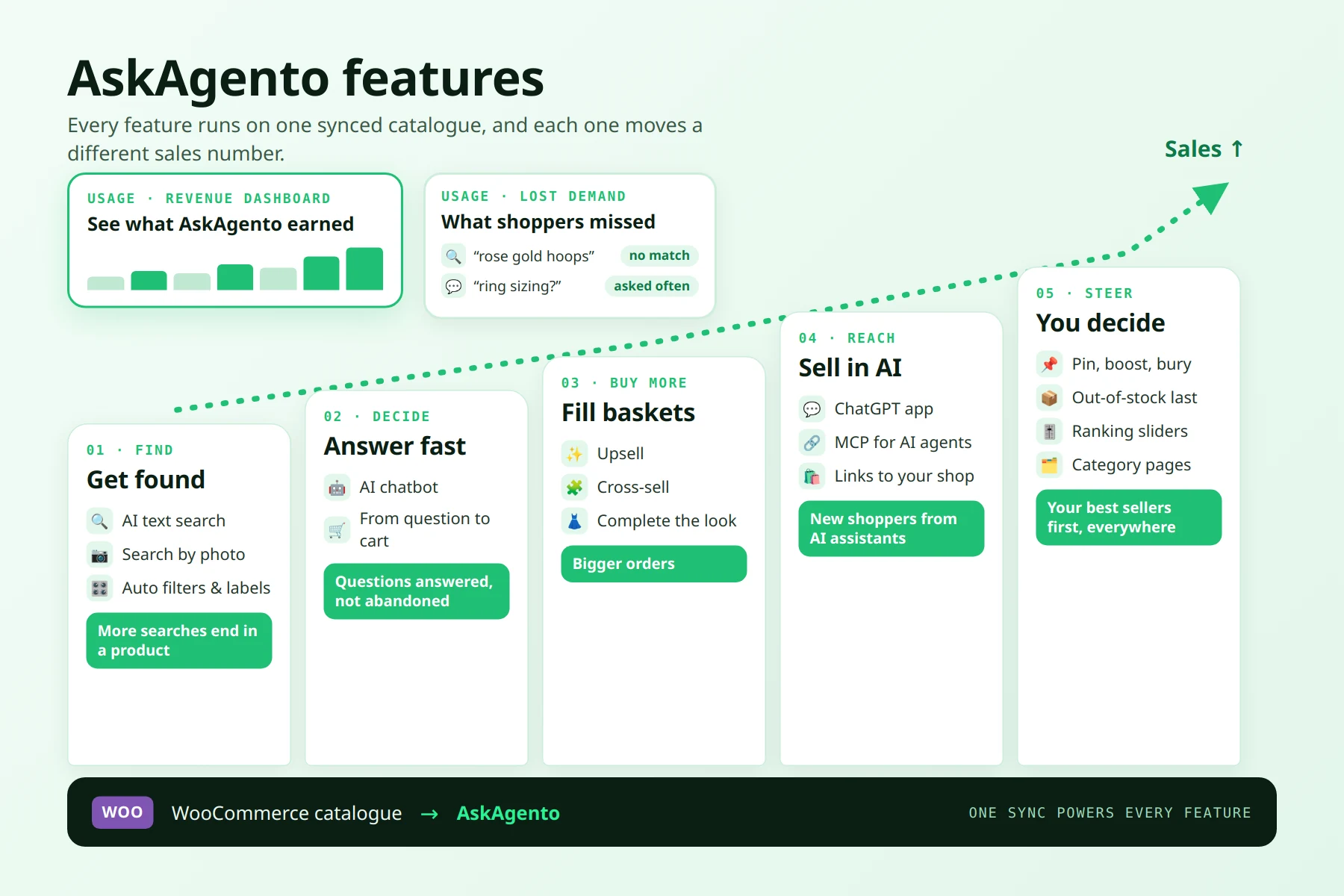
Task: Click the slider icon beside Ranking sliders
Action: (x=1049, y=431)
